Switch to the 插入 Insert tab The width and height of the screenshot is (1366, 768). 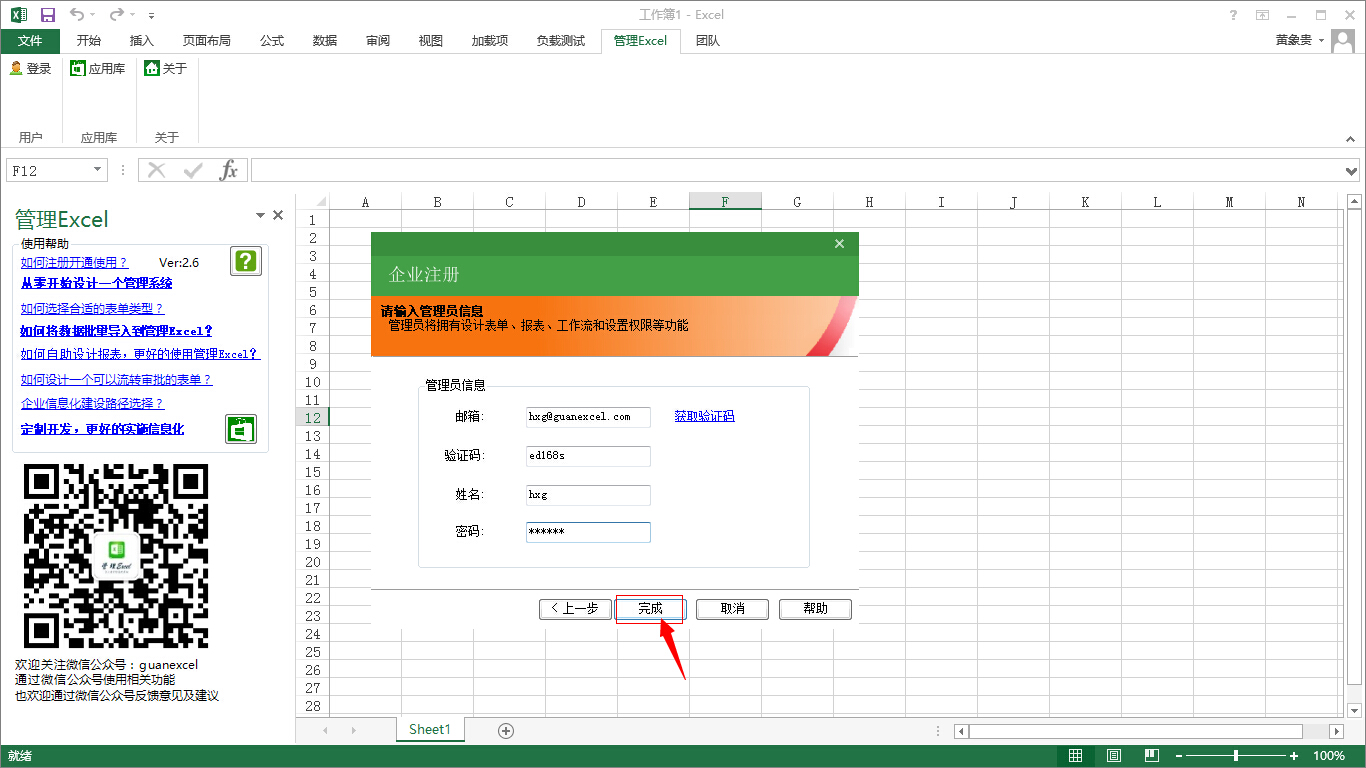142,41
